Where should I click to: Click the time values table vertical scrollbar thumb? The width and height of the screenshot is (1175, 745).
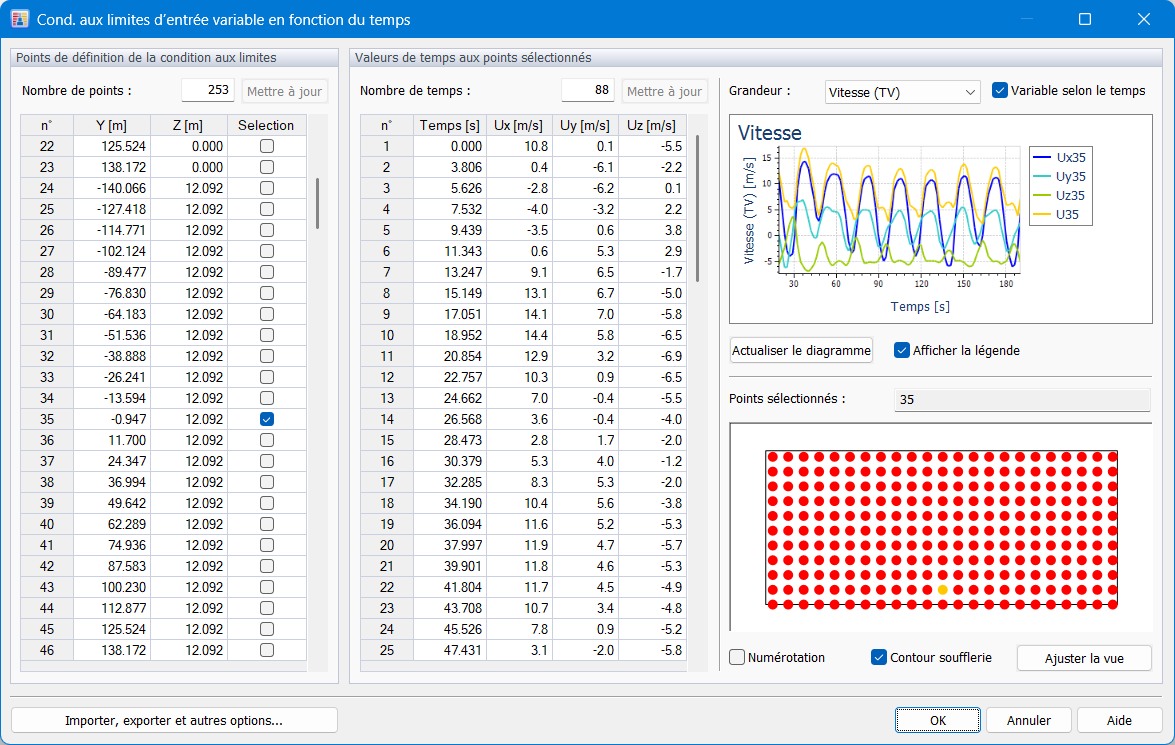click(698, 208)
